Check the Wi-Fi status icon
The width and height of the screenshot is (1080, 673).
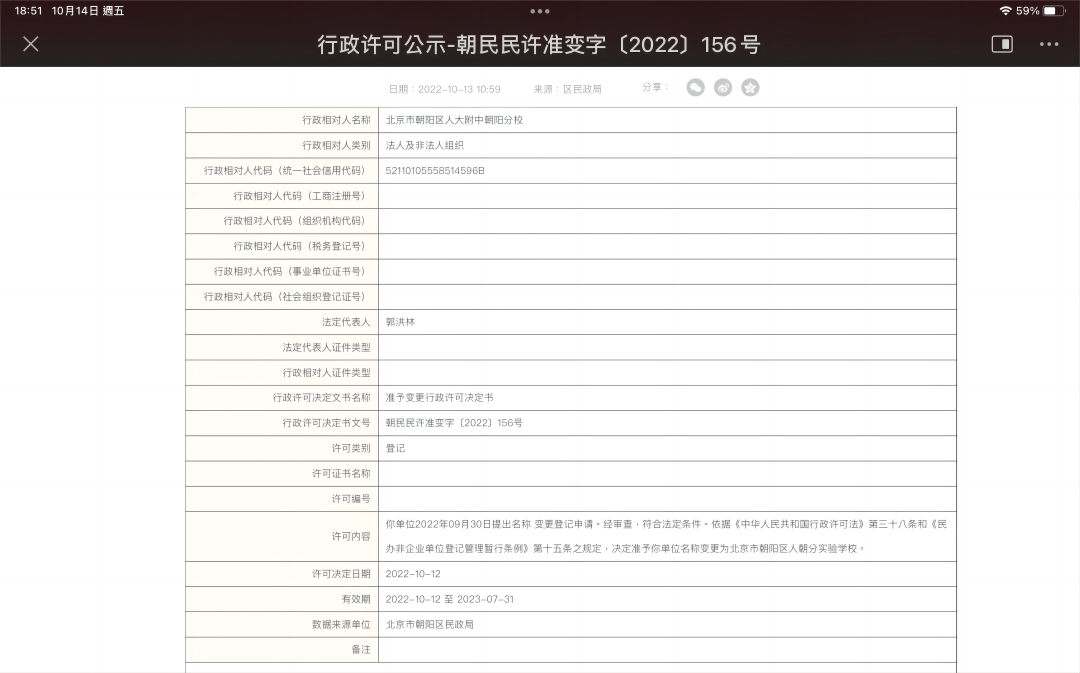[x=1005, y=10]
